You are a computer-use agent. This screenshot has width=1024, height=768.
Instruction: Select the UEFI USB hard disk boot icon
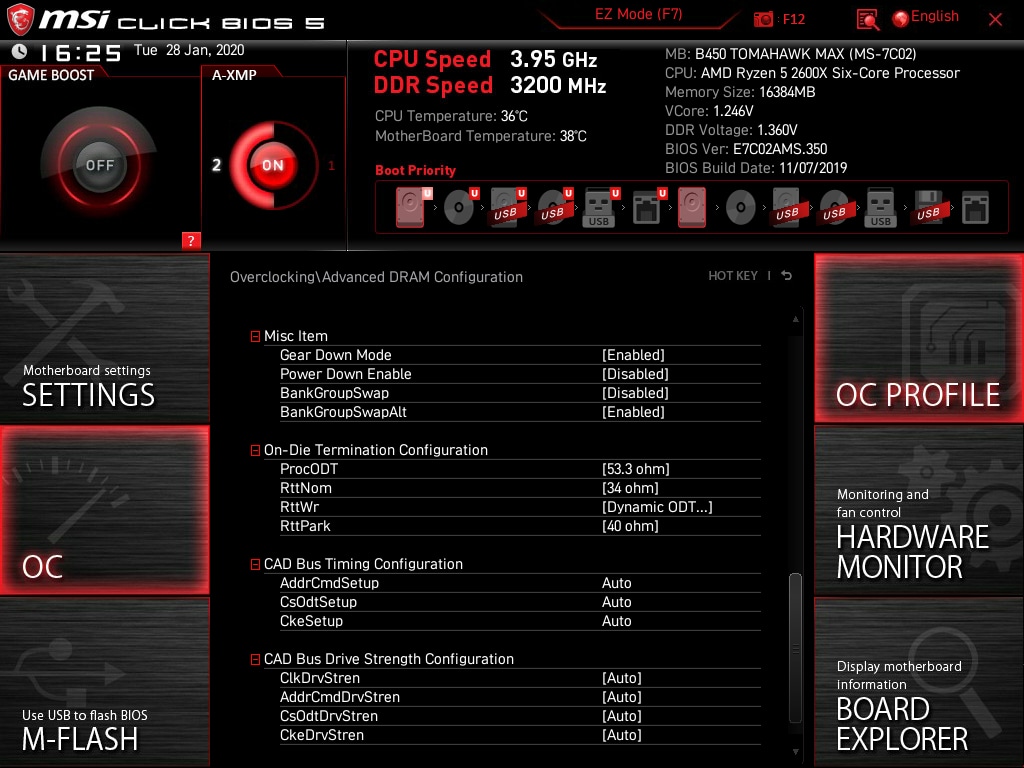[507, 208]
